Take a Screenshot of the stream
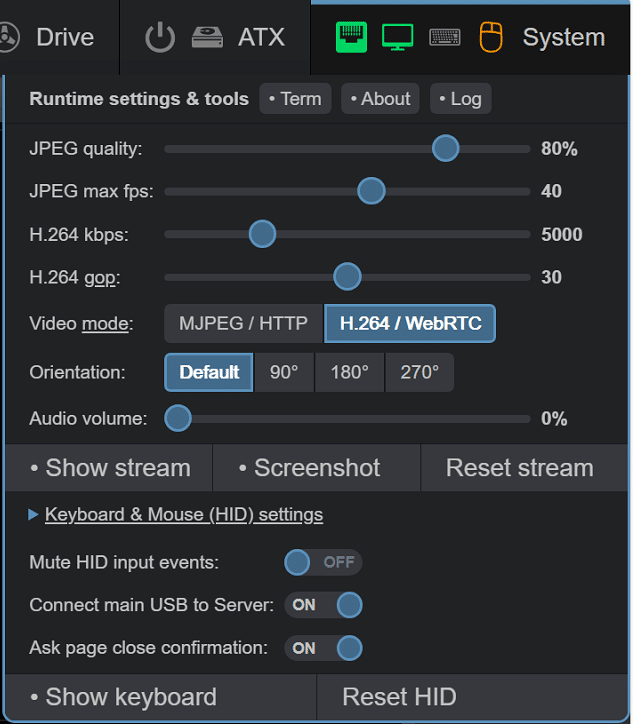 click(317, 468)
